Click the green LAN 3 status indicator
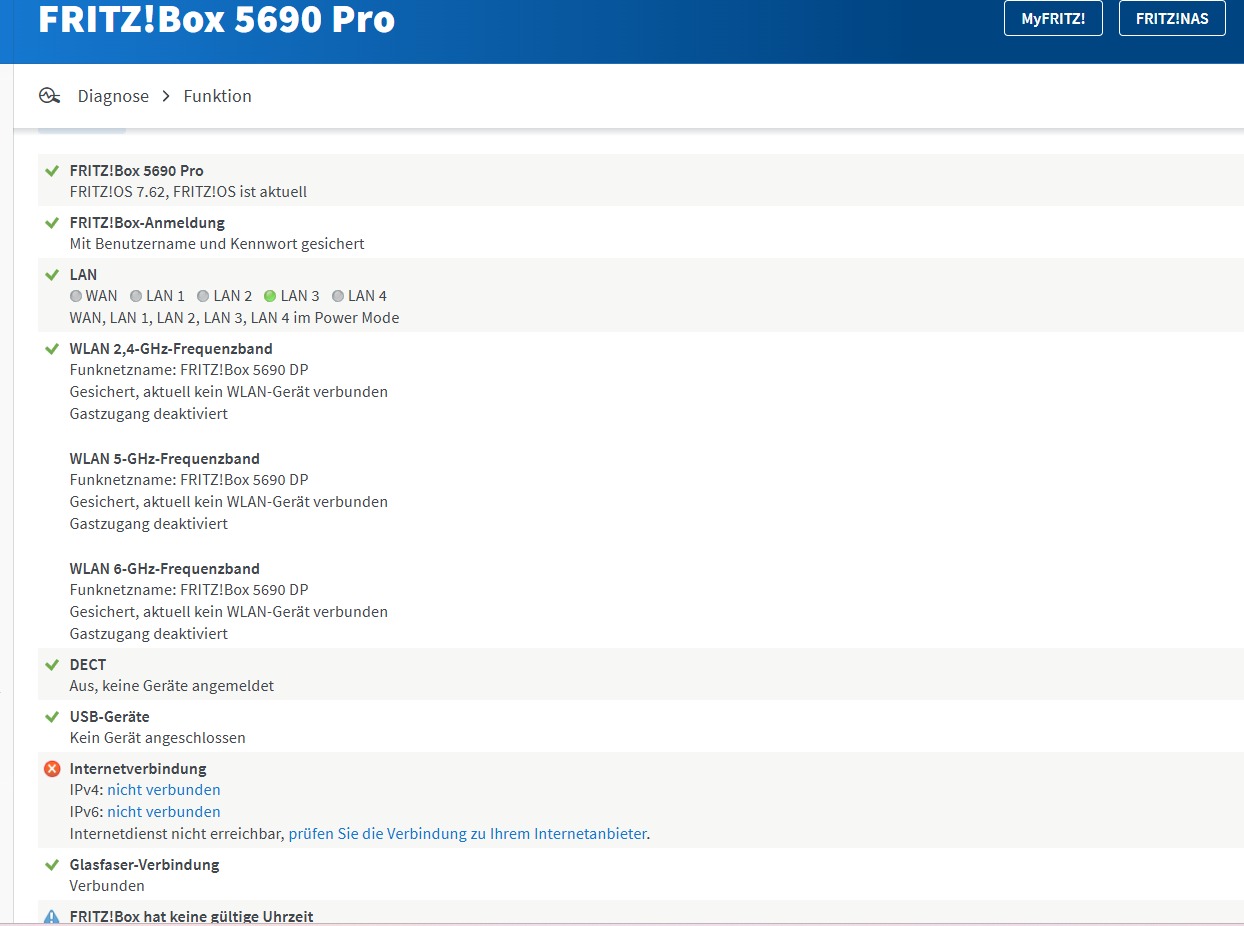Screen dimensions: 1244x926 coord(270,296)
